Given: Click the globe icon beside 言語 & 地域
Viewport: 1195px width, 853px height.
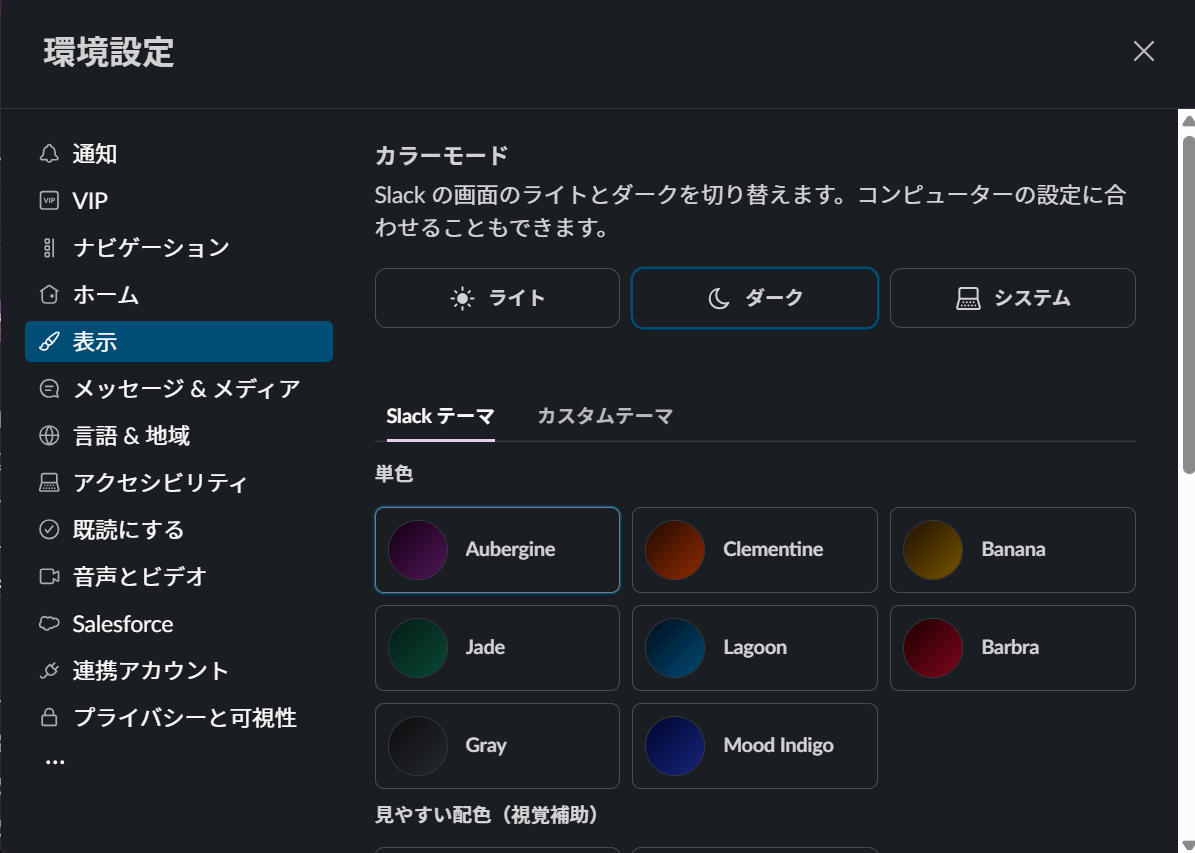Looking at the screenshot, I should click(x=49, y=436).
